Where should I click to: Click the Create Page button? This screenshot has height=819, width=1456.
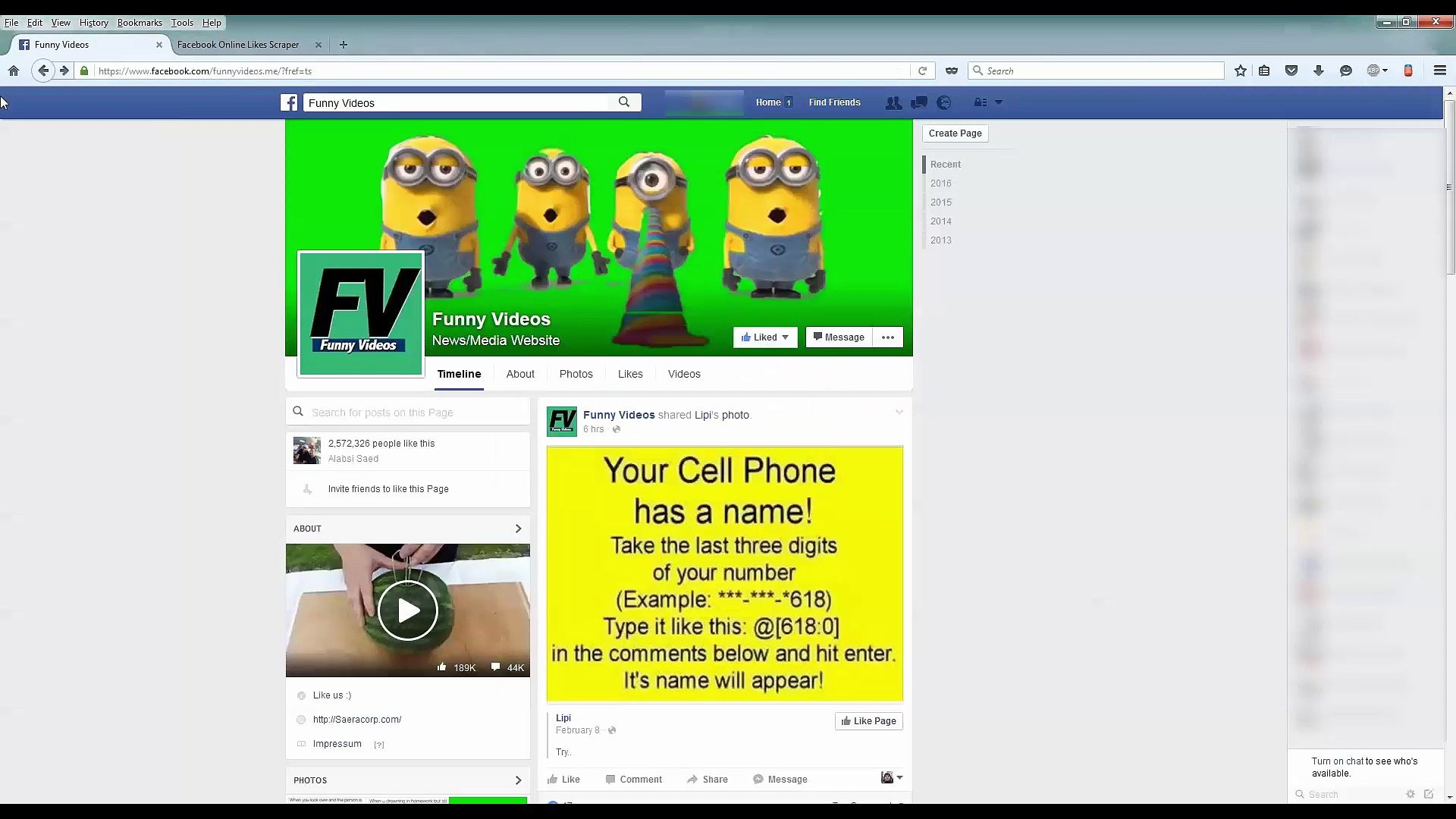pos(955,133)
